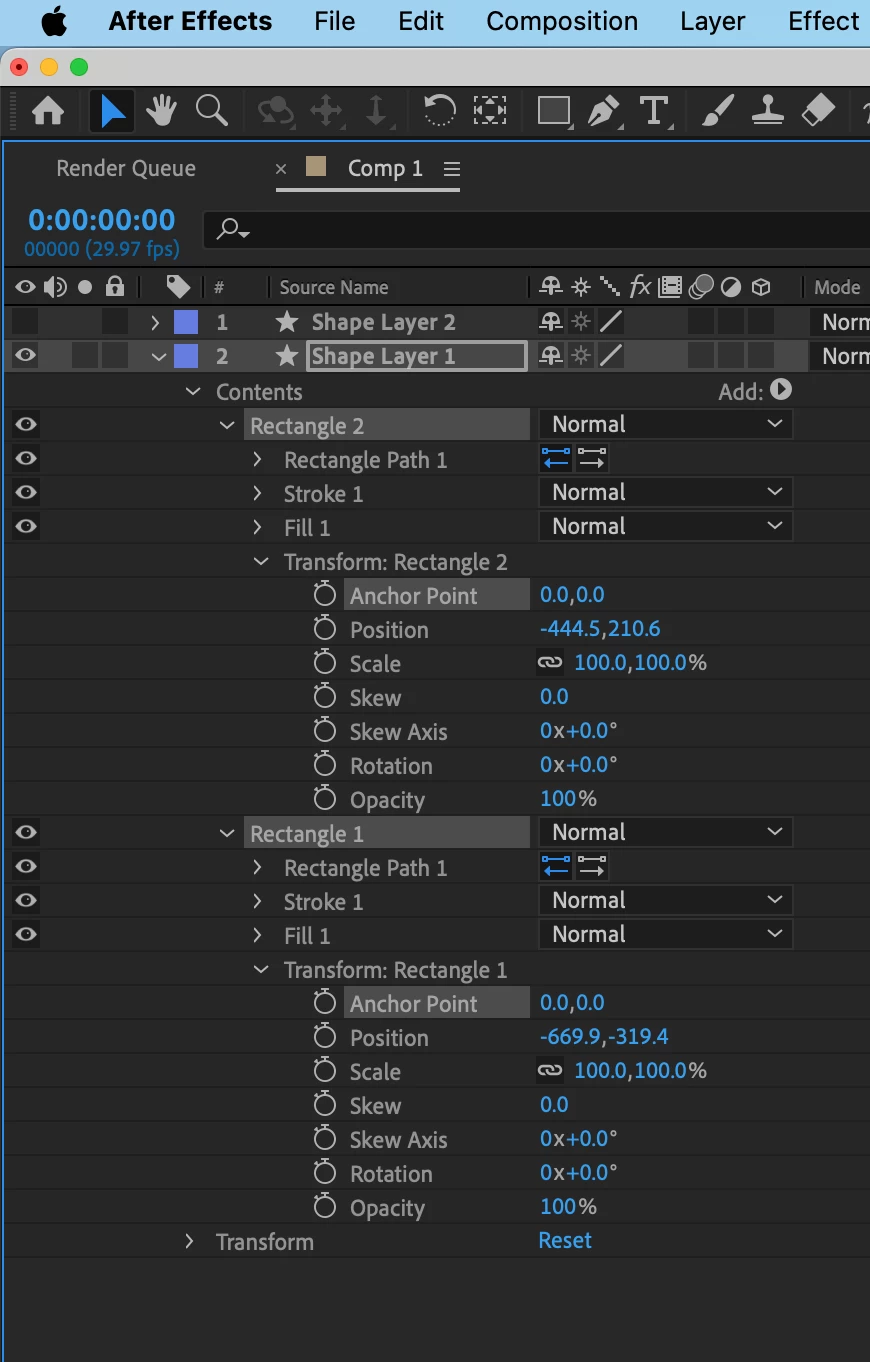Select the Type tool
Viewport: 870px width, 1362px height.
coord(654,111)
